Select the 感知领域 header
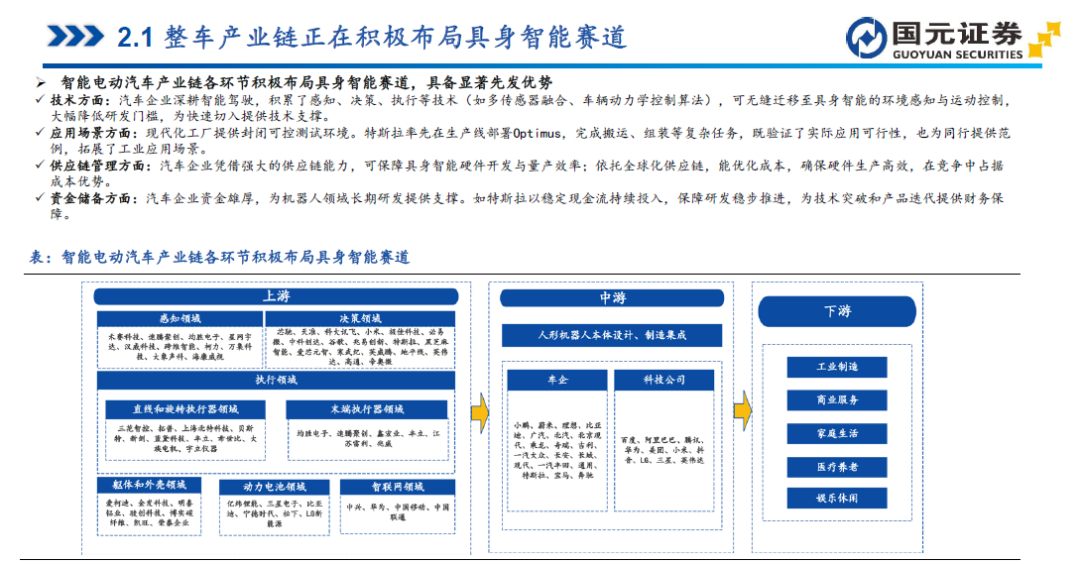 tap(180, 319)
